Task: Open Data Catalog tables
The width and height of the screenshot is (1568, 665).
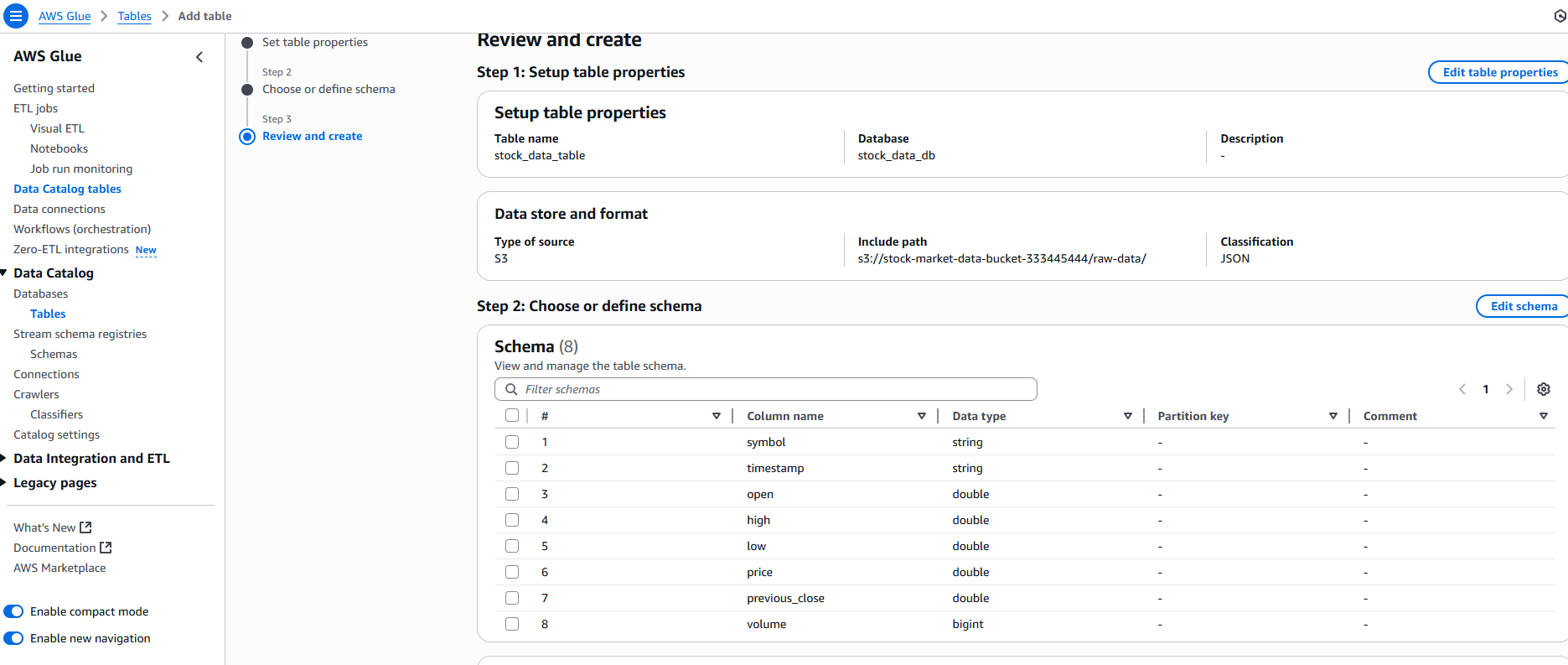Action: tap(67, 189)
